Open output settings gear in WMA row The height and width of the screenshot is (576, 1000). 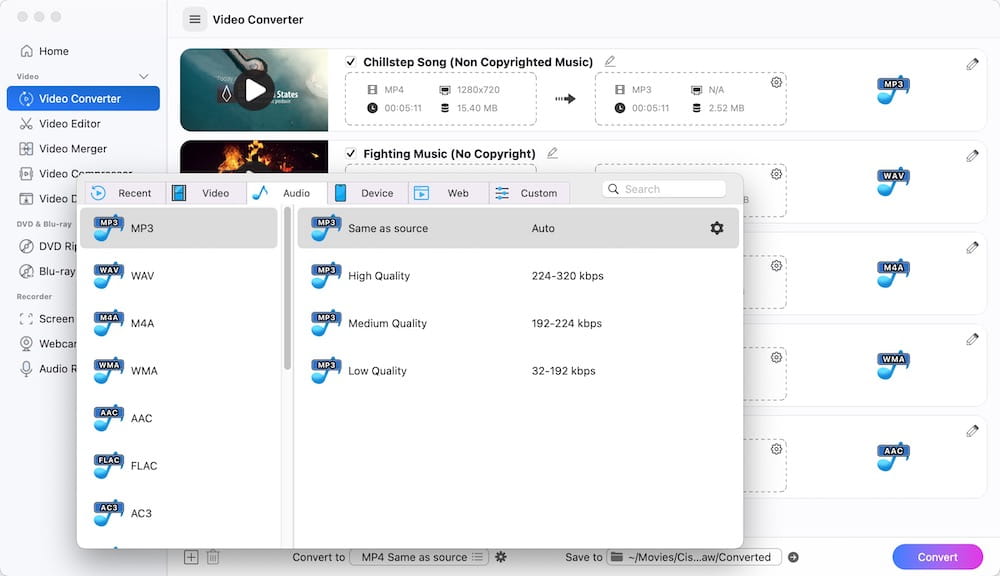point(776,358)
